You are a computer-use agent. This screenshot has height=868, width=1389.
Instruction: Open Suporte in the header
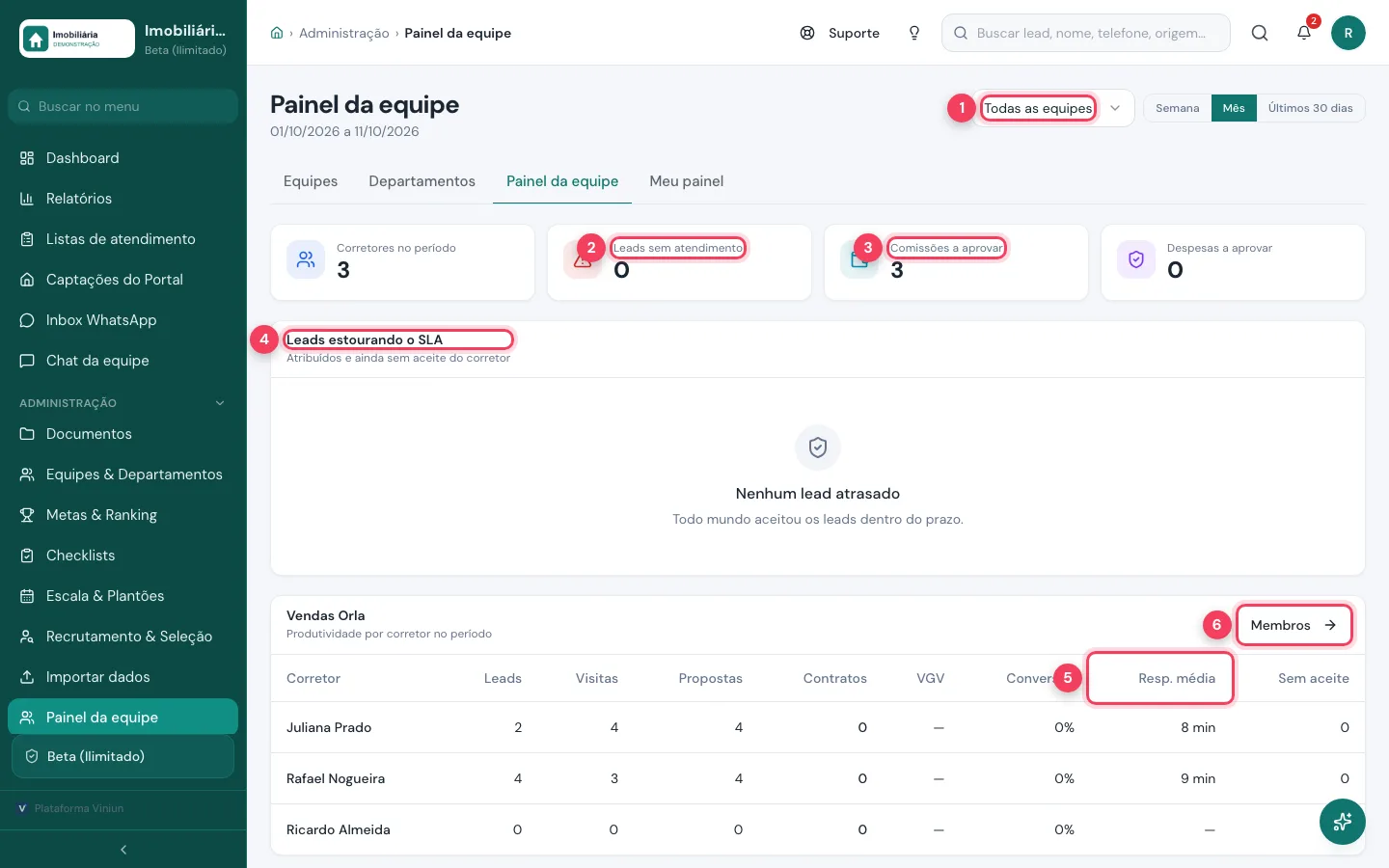pos(840,33)
